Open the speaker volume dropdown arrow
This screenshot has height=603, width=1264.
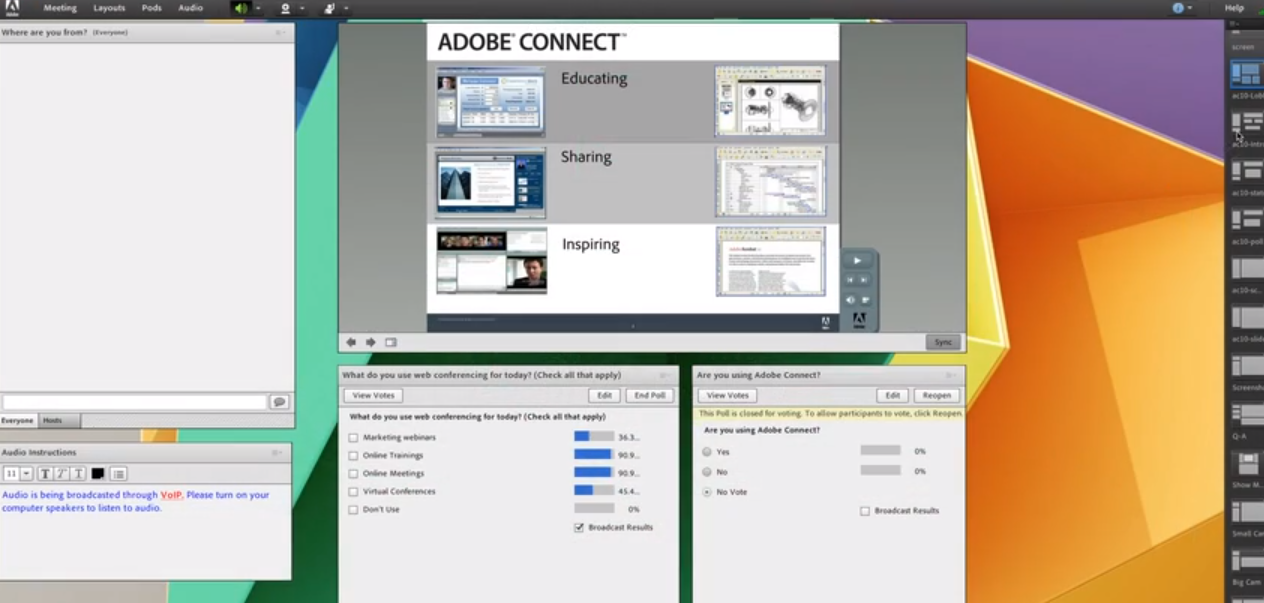258,8
